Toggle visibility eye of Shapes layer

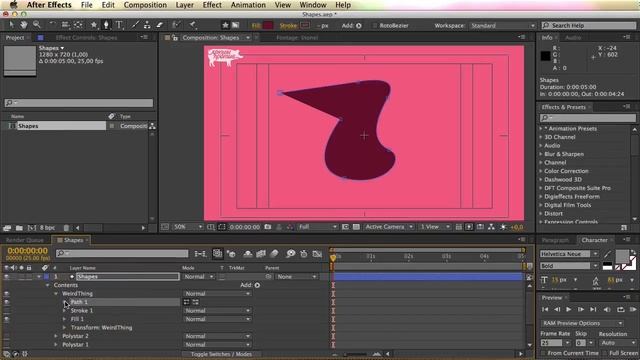[7, 277]
